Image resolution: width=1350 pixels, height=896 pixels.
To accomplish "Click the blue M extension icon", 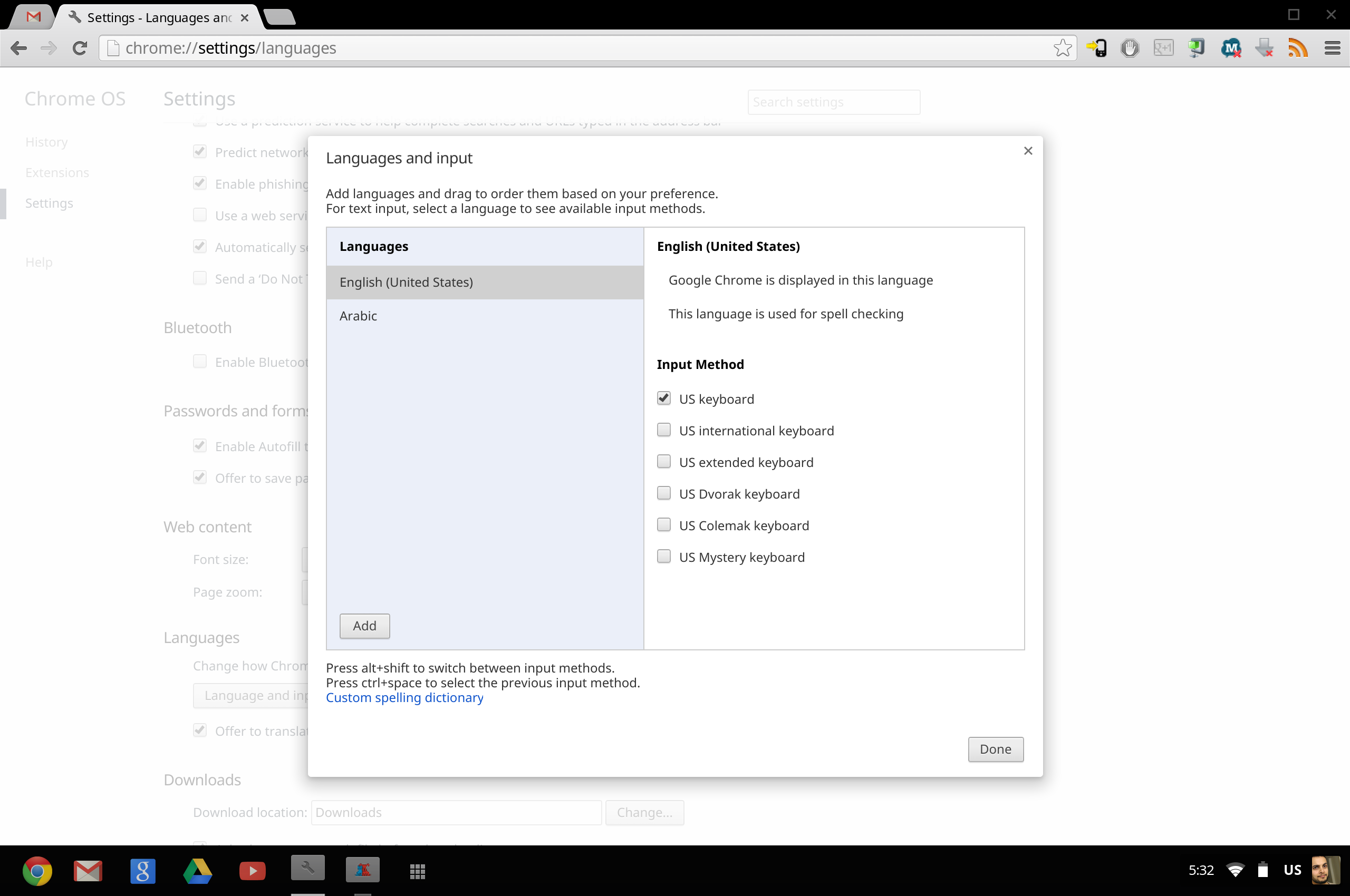I will coord(1231,48).
